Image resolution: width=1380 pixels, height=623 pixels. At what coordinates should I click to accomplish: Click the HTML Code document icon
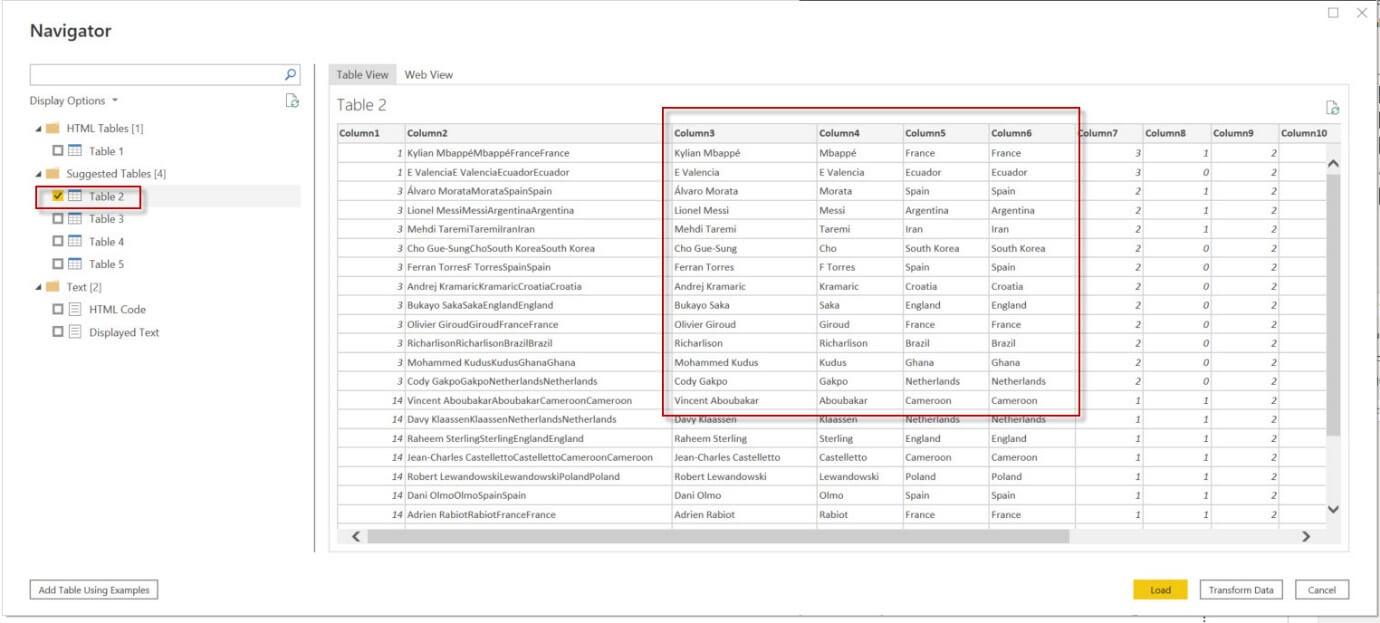point(75,309)
